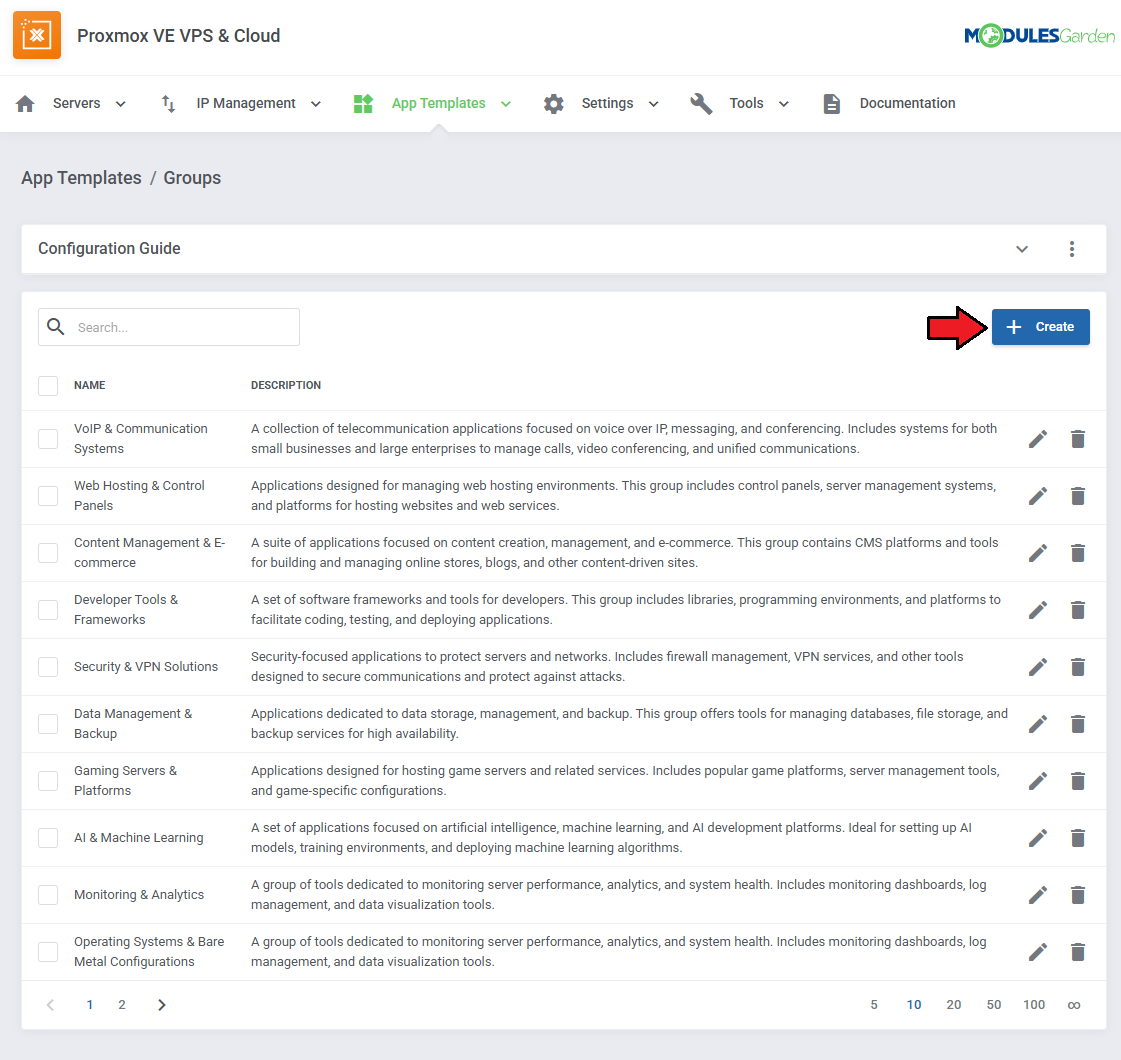Image resolution: width=1121 pixels, height=1060 pixels.
Task: Click the Settings gear icon
Action: click(x=553, y=104)
